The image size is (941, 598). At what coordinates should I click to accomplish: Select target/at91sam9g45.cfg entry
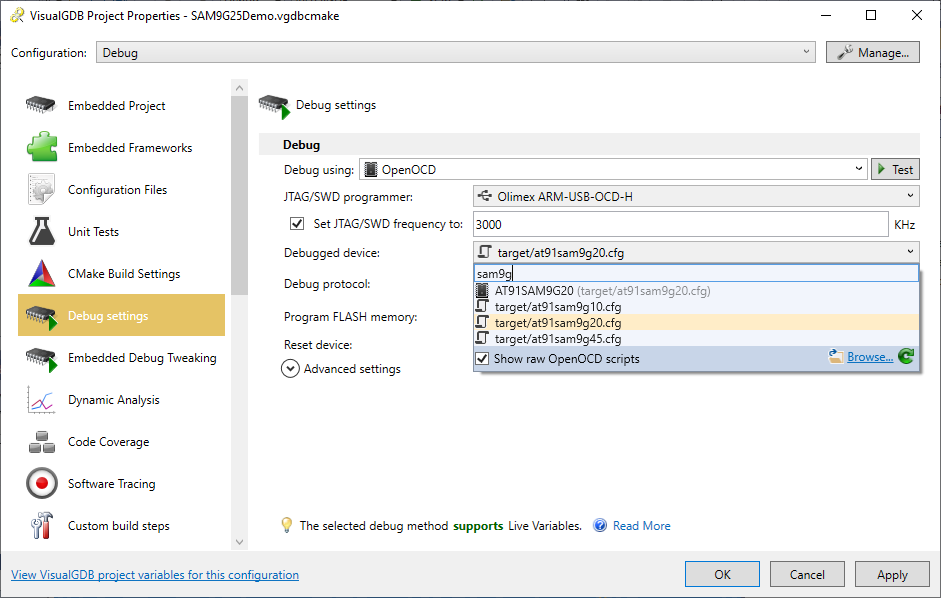click(x=696, y=339)
